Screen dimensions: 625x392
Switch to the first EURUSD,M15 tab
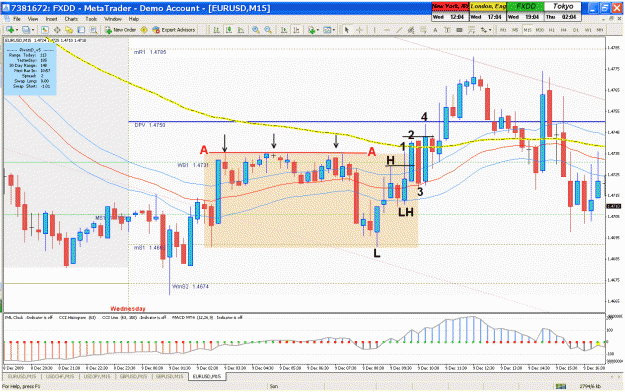(22, 376)
